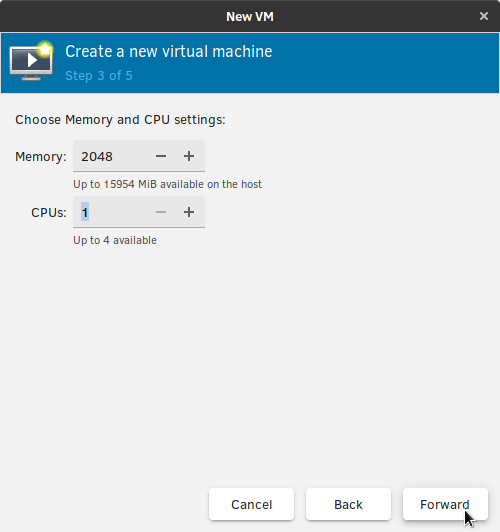
Task: Click the "Step 3 of 5" indicator
Action: tap(99, 76)
